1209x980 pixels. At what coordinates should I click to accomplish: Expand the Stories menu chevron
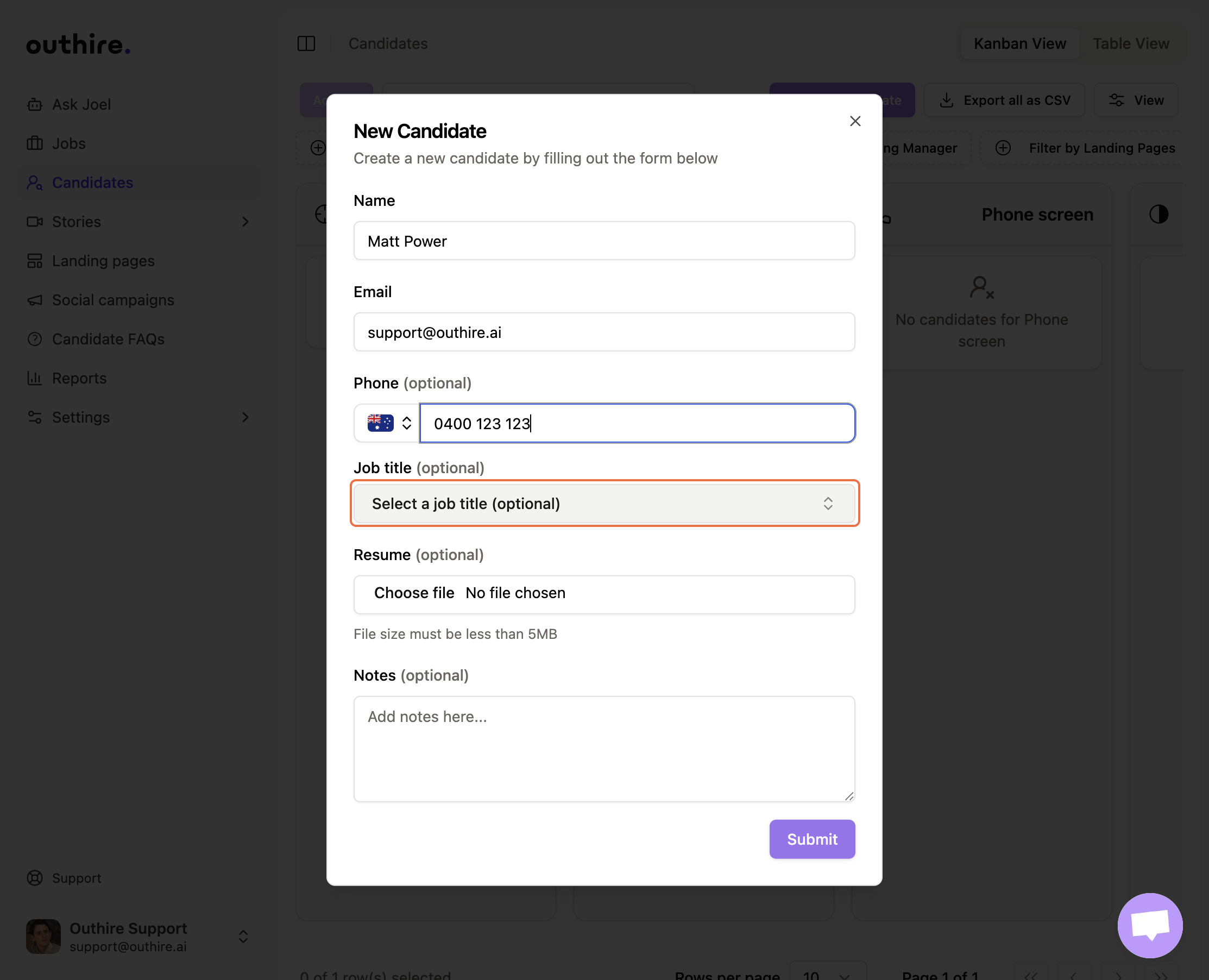point(245,222)
